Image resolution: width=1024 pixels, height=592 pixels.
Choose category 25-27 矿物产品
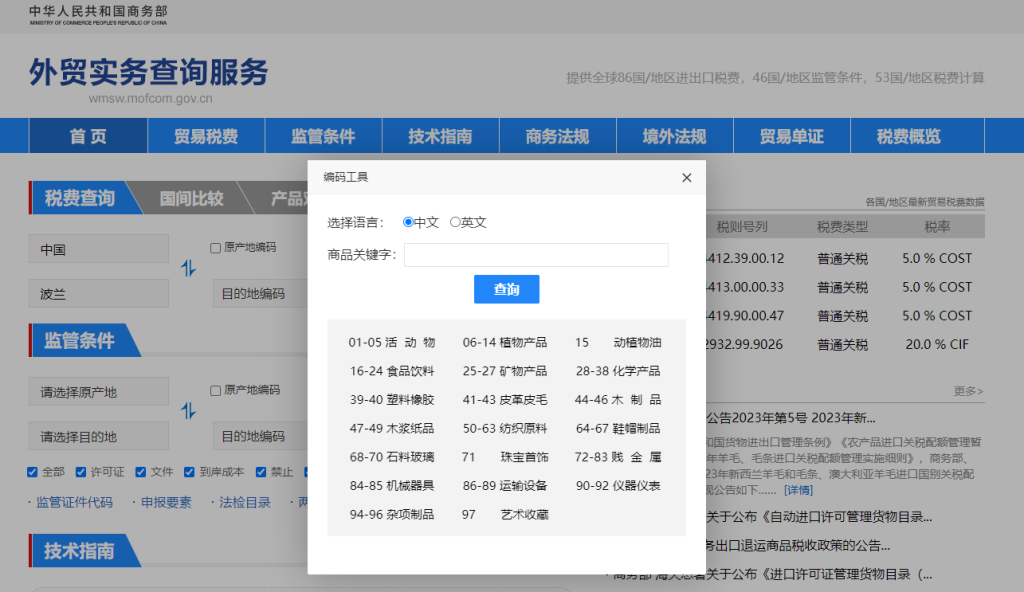coord(505,371)
